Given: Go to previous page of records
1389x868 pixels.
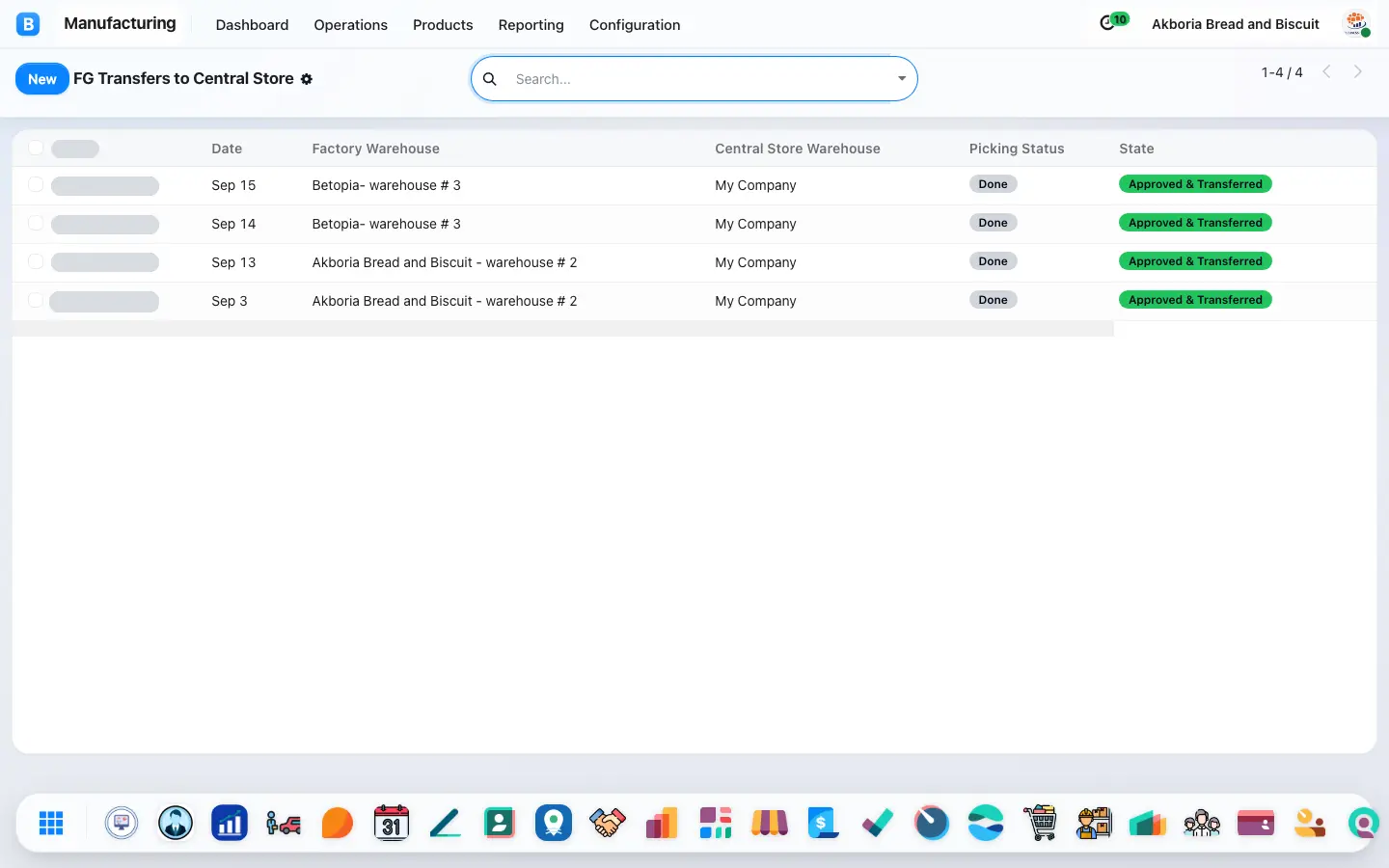Looking at the screenshot, I should point(1327,71).
